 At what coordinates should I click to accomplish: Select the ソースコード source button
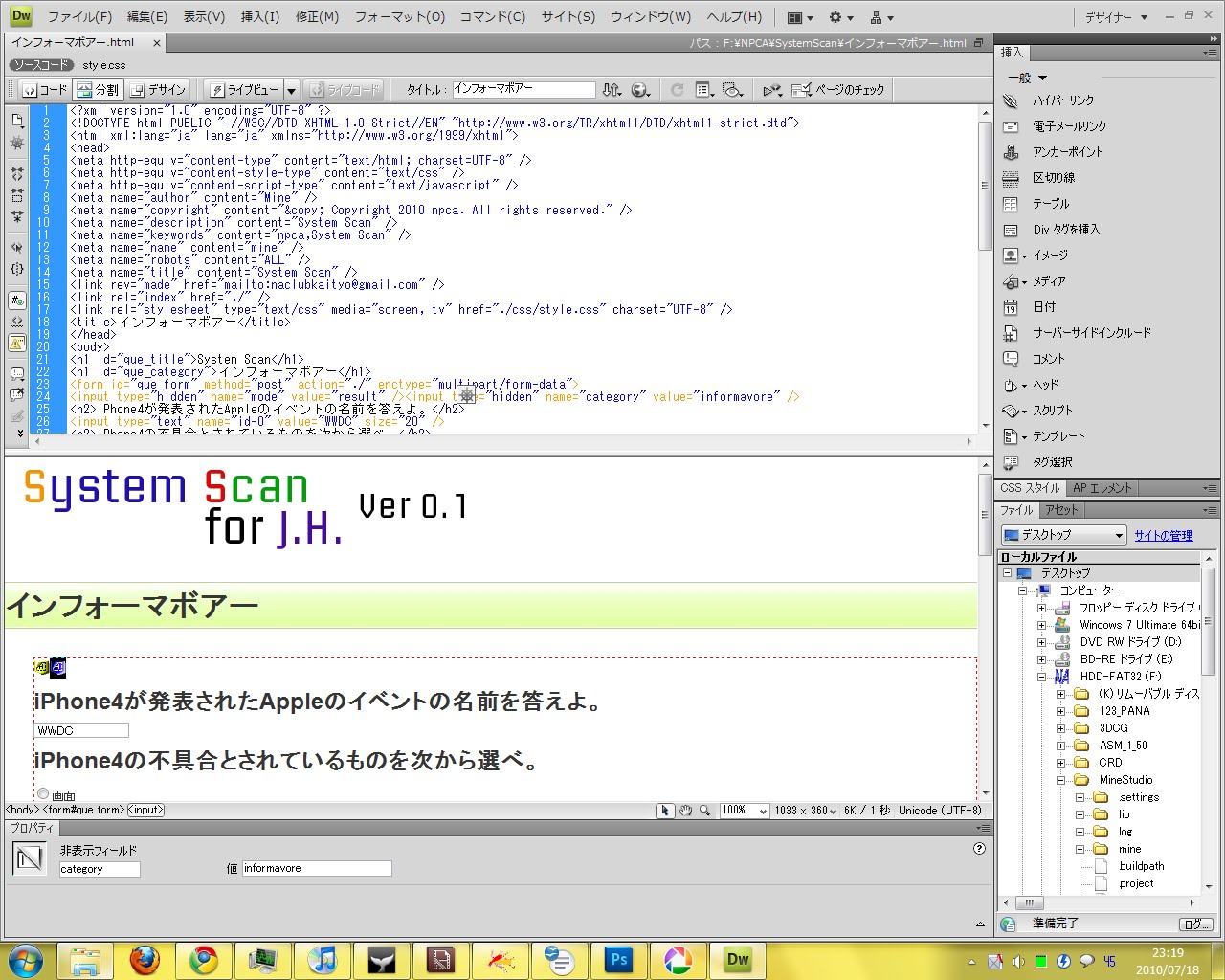pos(41,65)
